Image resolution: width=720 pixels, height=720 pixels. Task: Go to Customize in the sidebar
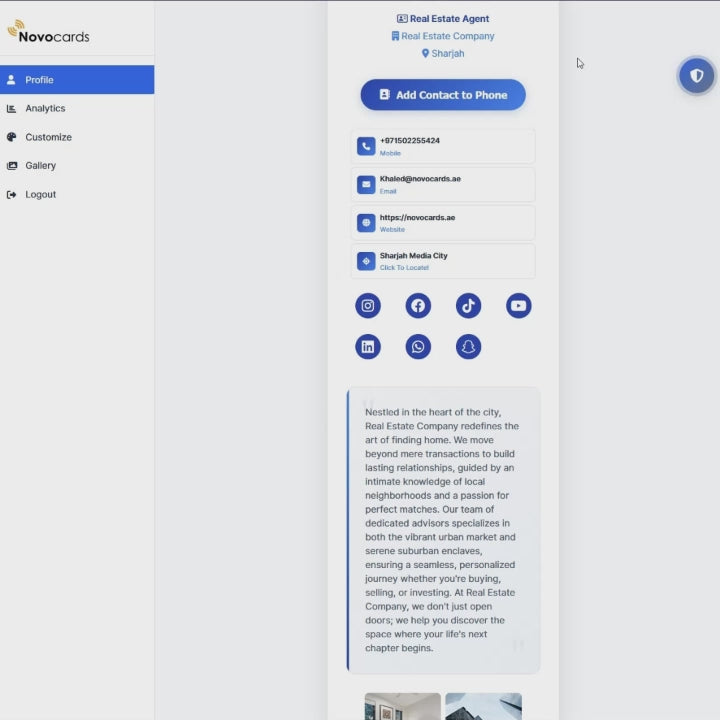tap(48, 137)
